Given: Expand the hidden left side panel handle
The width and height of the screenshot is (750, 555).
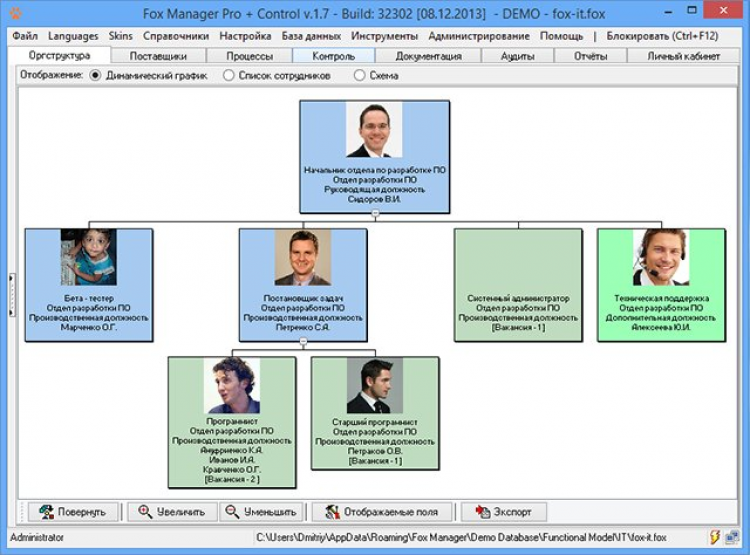Looking at the screenshot, I should tap(12, 295).
